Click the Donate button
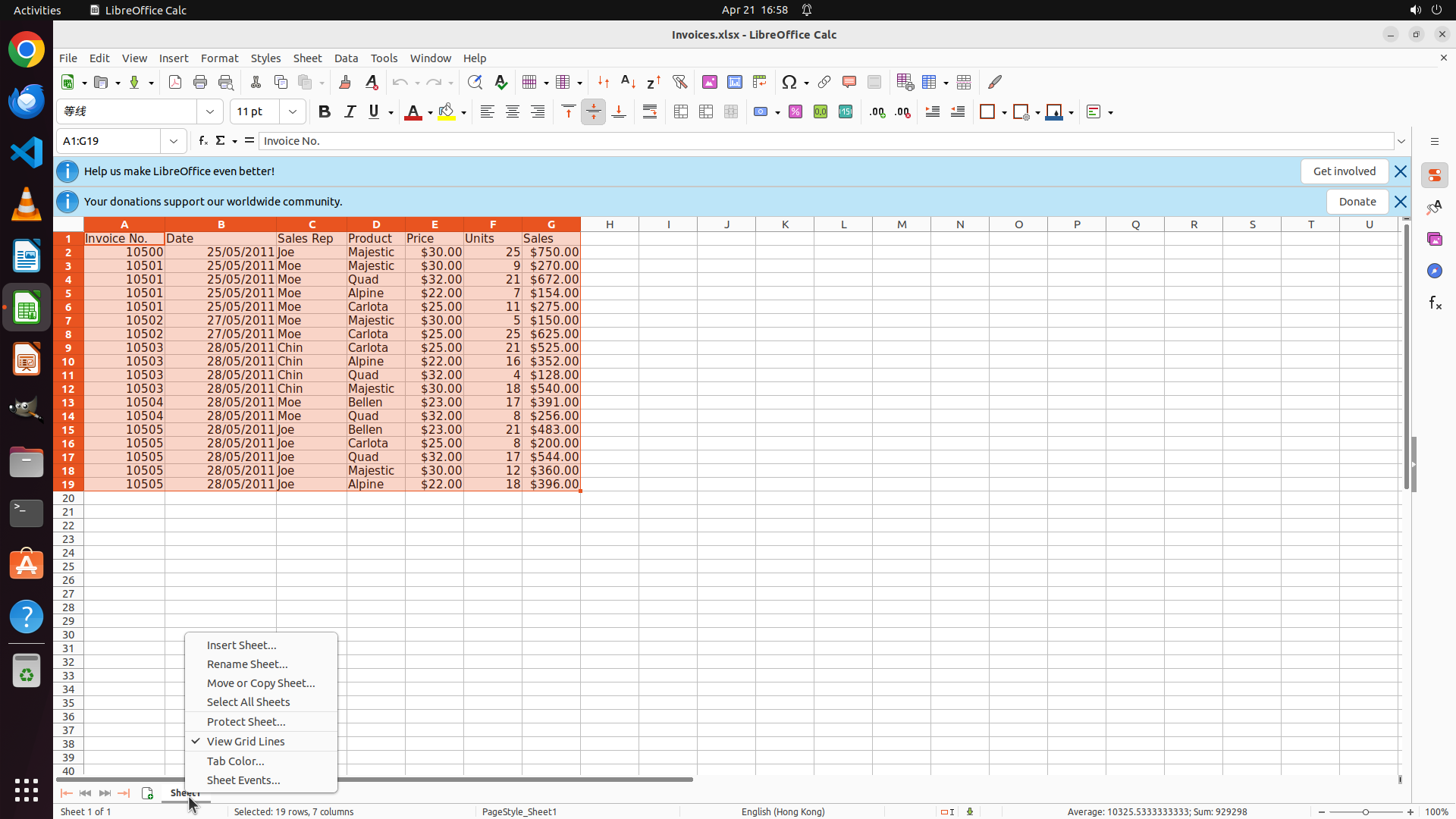 point(1357,202)
